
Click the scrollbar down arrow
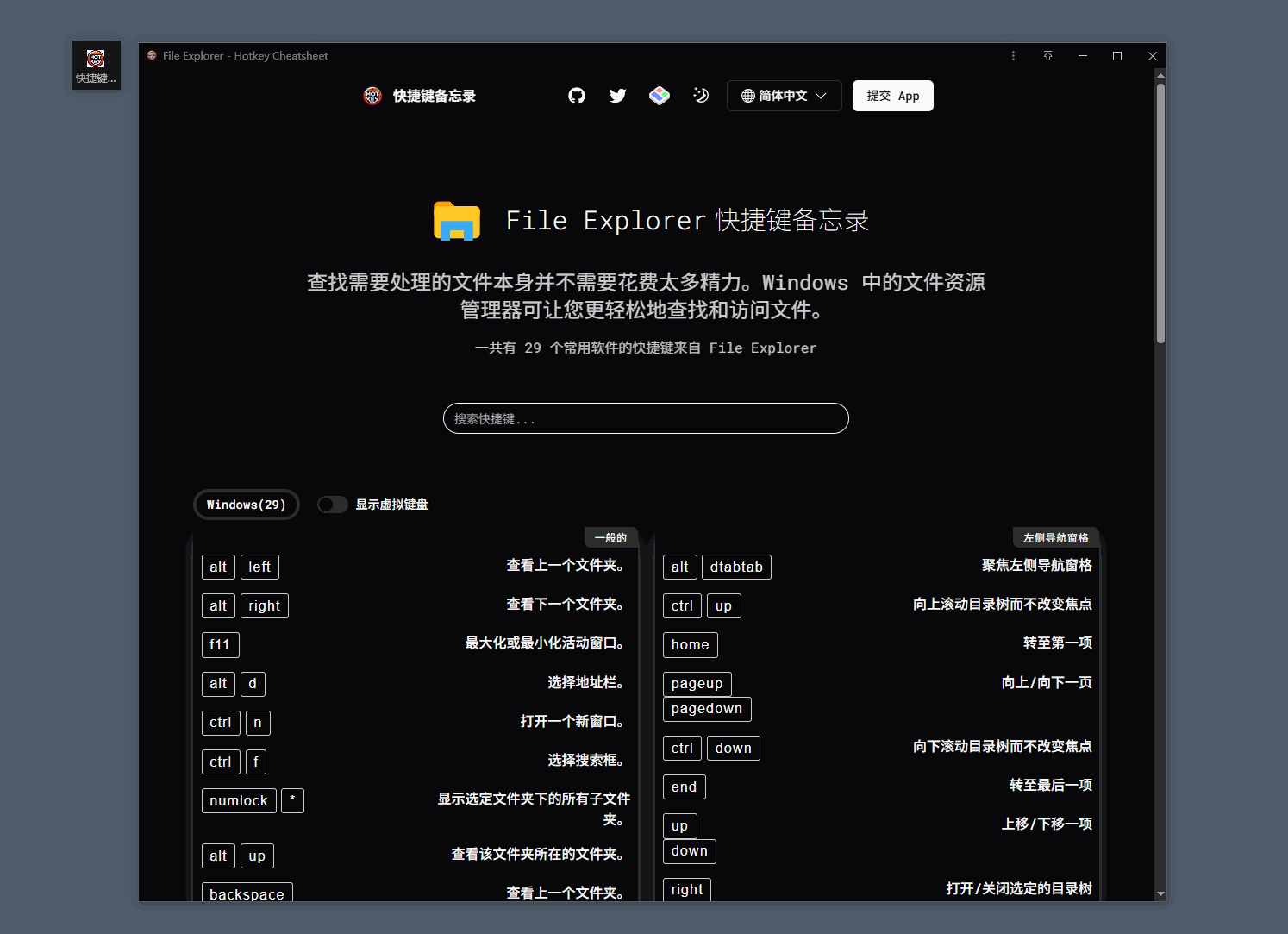click(1160, 894)
